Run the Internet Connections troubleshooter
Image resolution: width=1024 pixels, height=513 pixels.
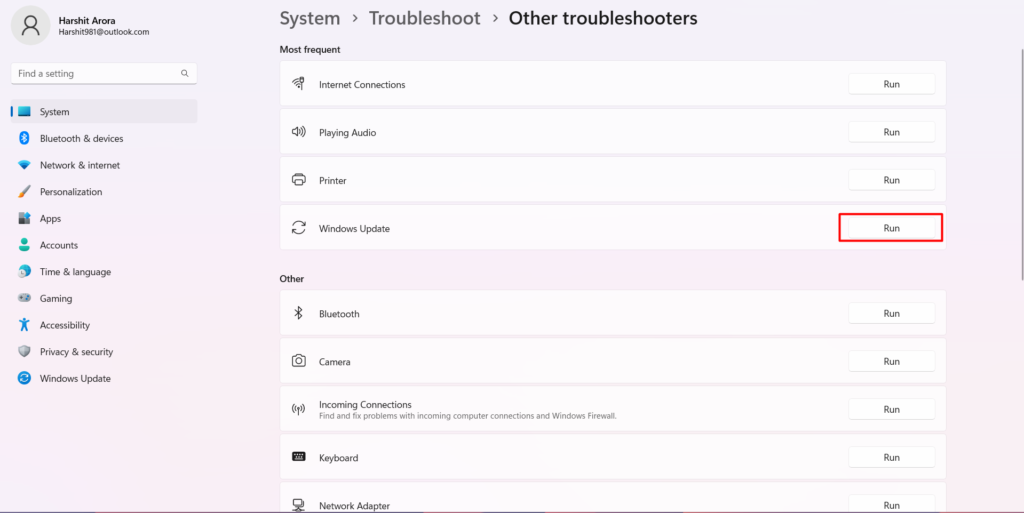tap(891, 85)
